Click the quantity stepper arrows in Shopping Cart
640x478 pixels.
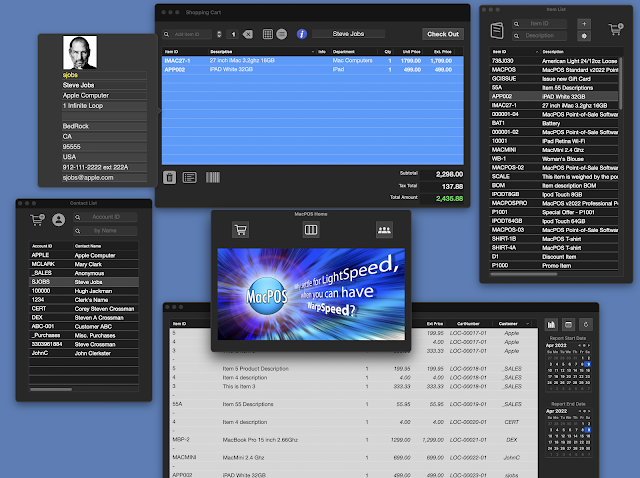(219, 34)
